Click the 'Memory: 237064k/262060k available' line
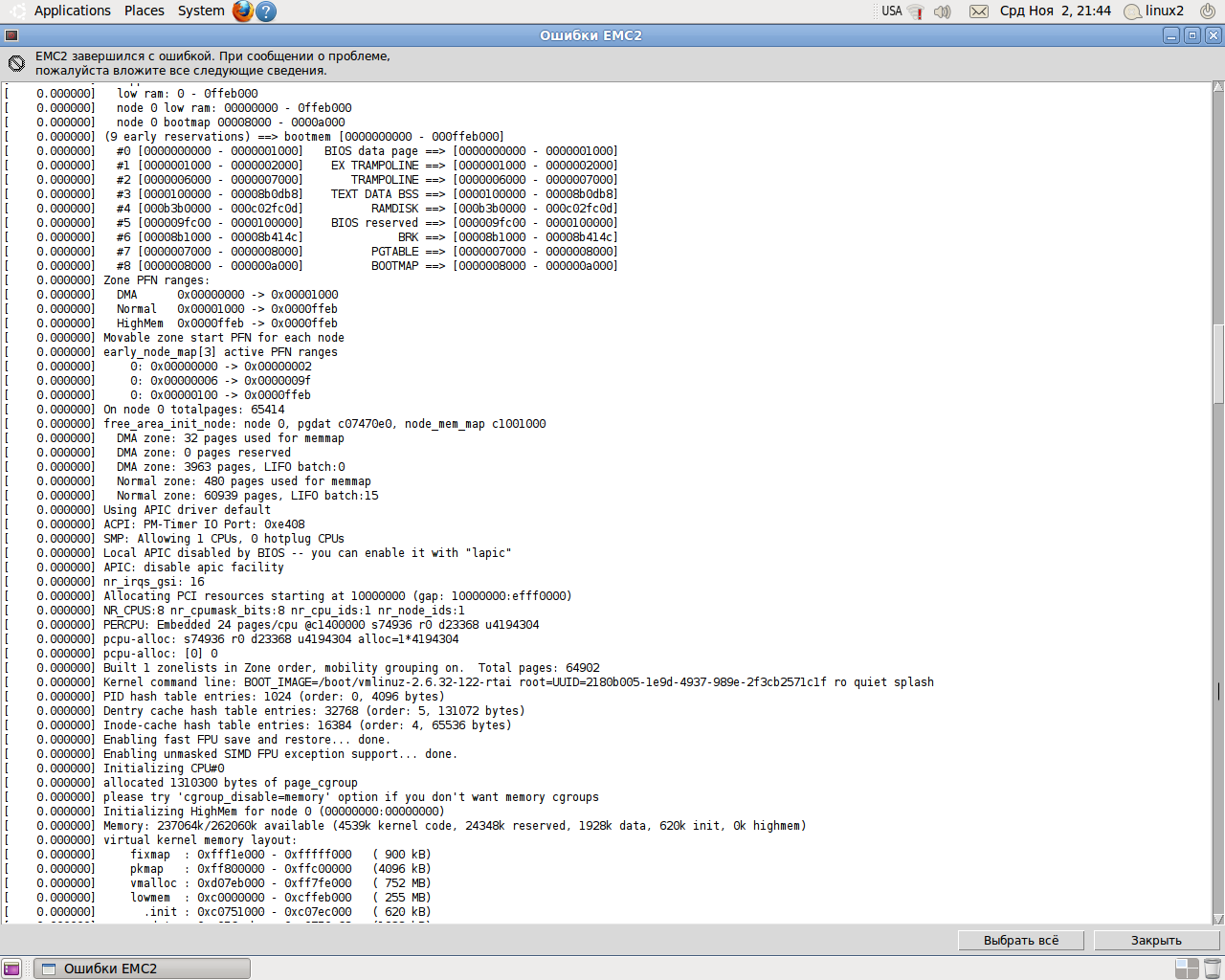 pyautogui.click(x=455, y=826)
